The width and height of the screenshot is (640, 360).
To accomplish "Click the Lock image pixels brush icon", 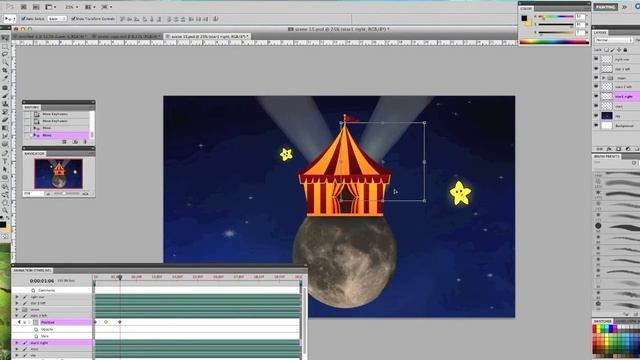I will [613, 50].
